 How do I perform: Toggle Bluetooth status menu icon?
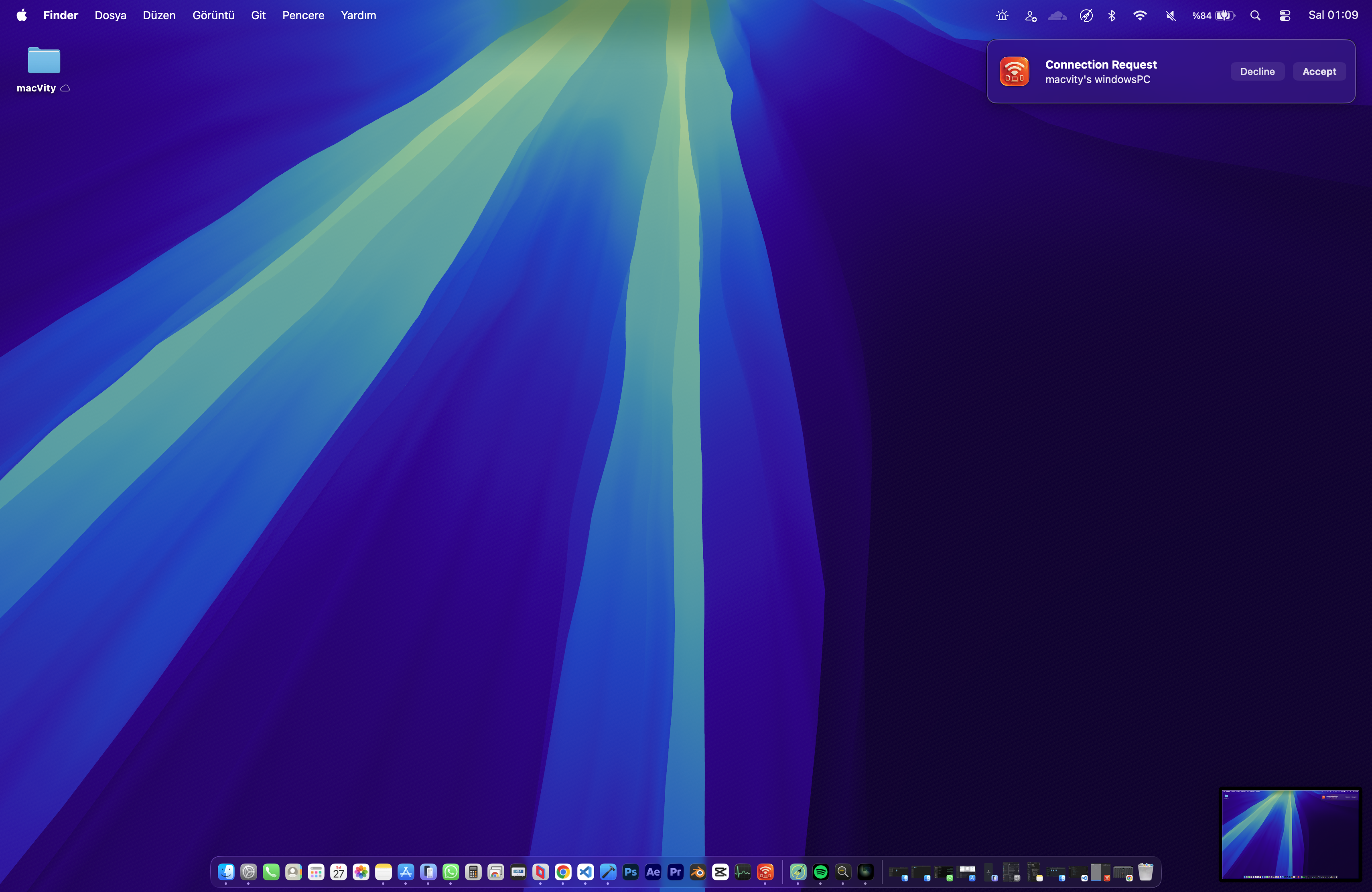point(1111,16)
